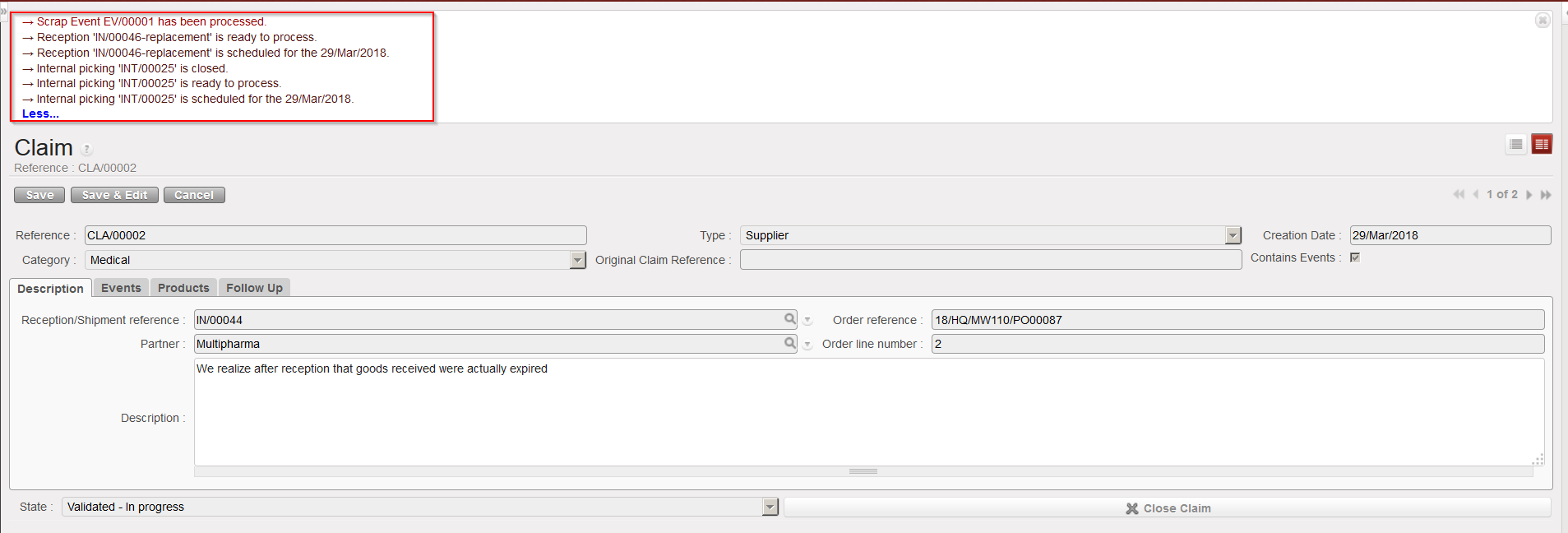Search Reception/Shipment reference with magnifier icon
This screenshot has width=1568, height=533.
point(789,319)
